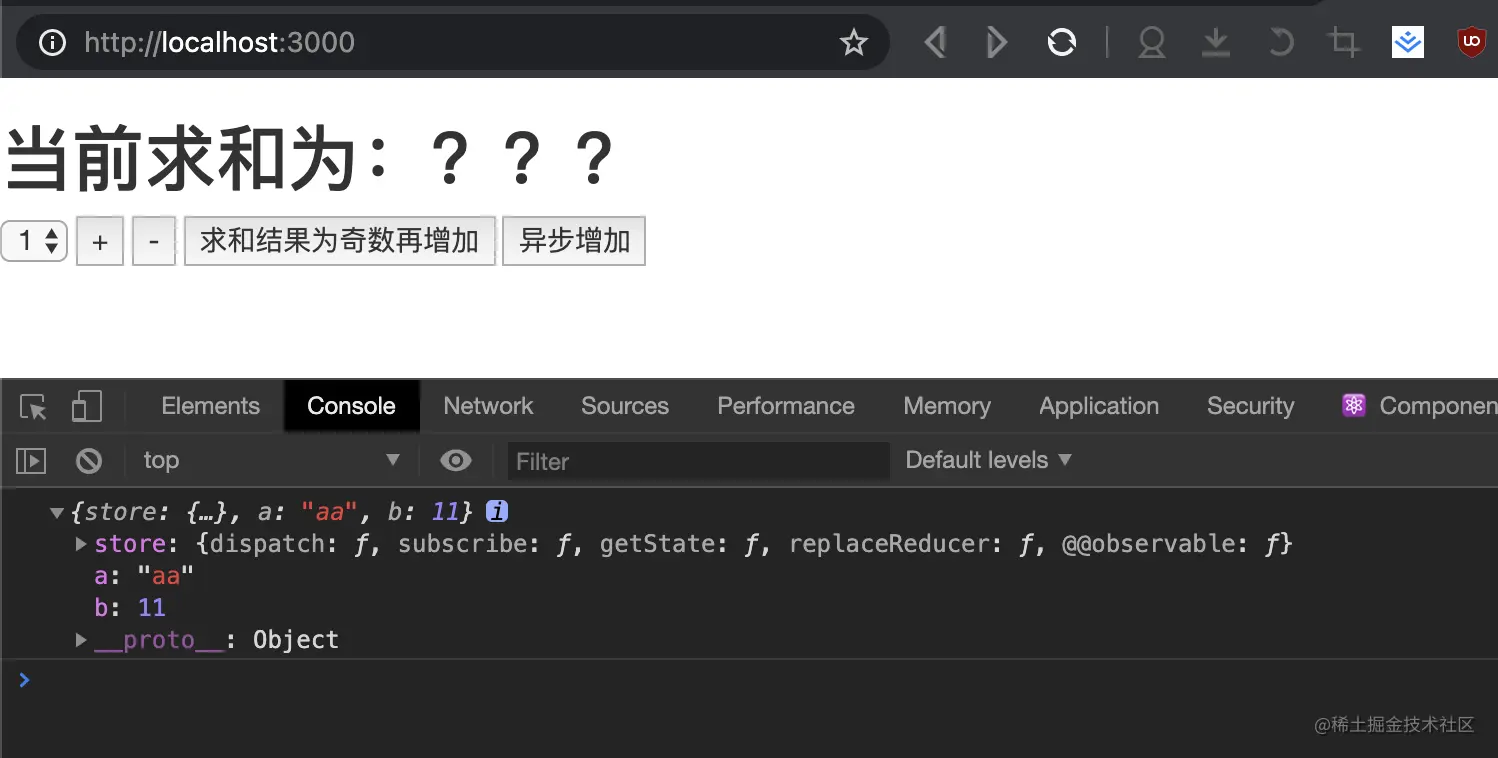
Task: Click the 异步增加 button
Action: click(574, 241)
